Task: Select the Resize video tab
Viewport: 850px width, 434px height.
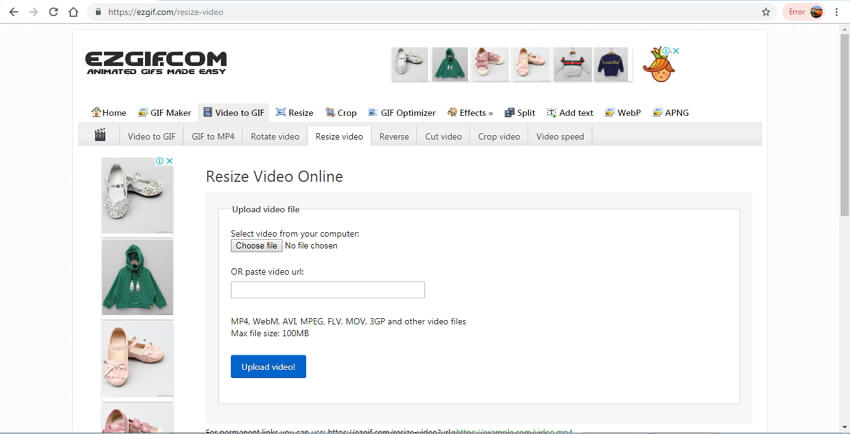Action: pos(339,137)
